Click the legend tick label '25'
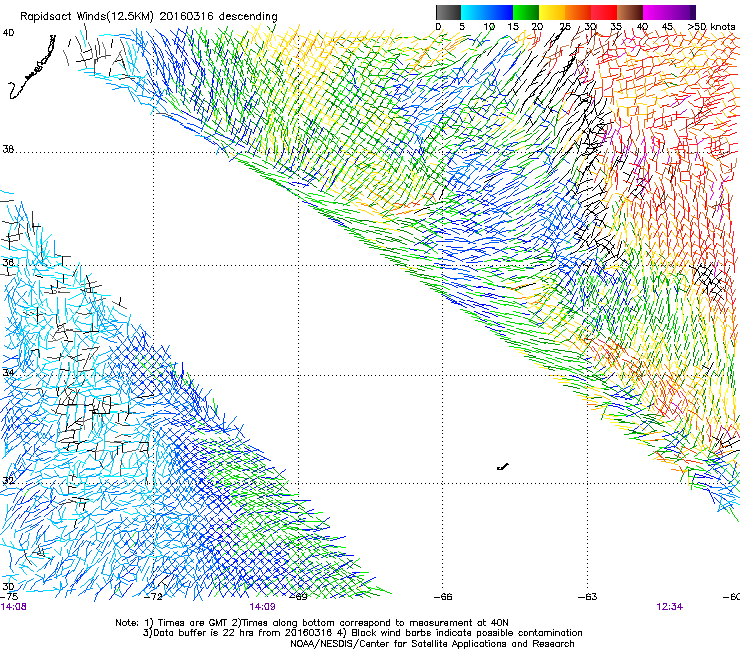This screenshot has width=740, height=650. pos(565,26)
